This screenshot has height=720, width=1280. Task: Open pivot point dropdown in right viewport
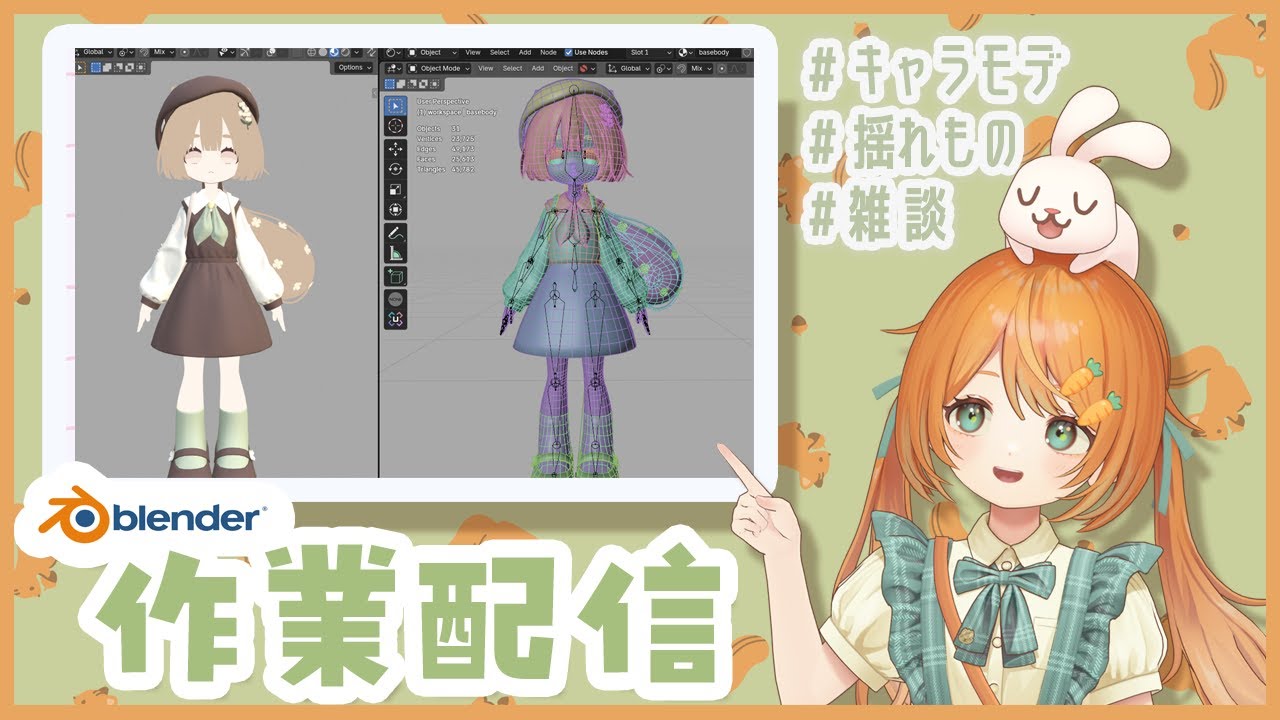pyautogui.click(x=664, y=68)
